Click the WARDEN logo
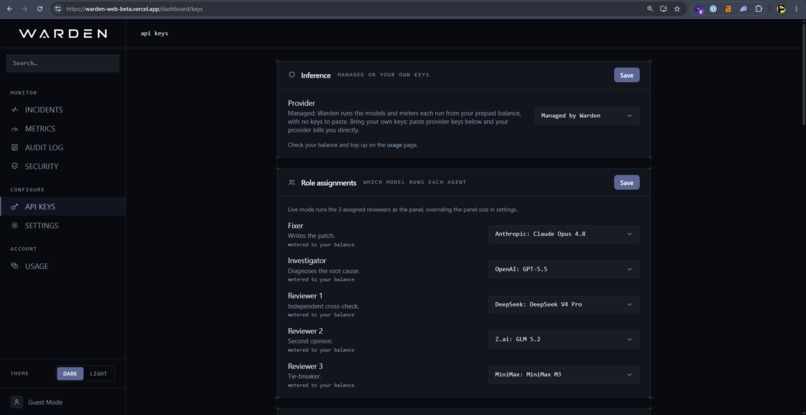The width and height of the screenshot is (806, 415). coord(63,34)
